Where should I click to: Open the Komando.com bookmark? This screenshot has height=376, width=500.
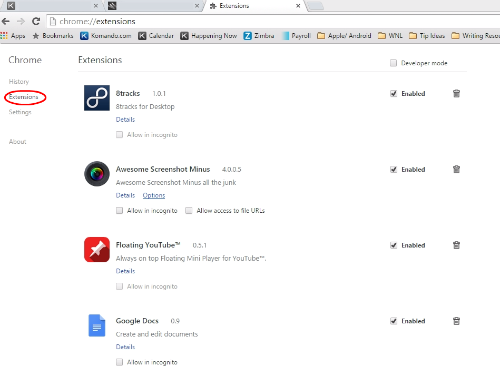point(106,36)
